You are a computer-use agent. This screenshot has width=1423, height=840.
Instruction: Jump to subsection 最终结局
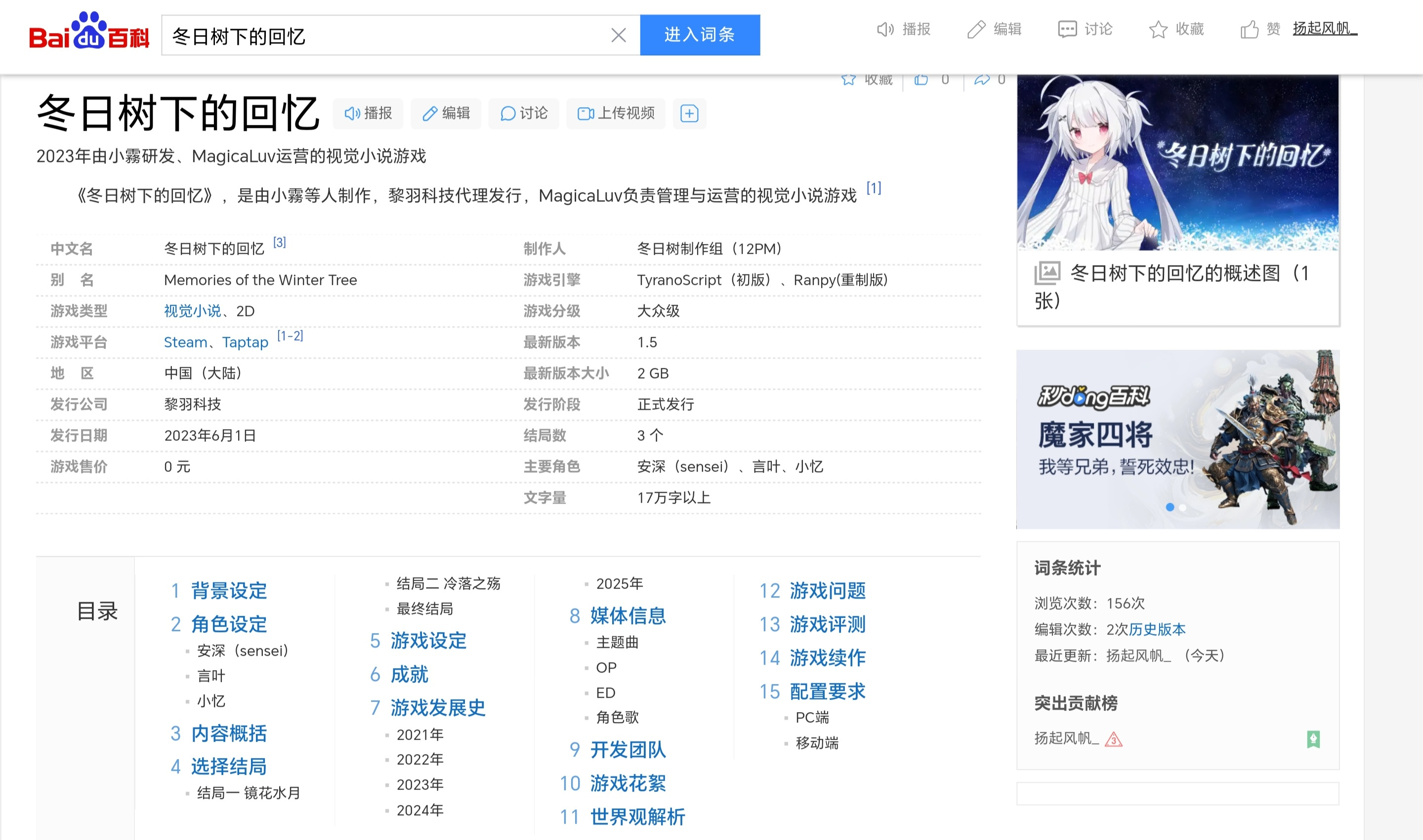tap(425, 609)
